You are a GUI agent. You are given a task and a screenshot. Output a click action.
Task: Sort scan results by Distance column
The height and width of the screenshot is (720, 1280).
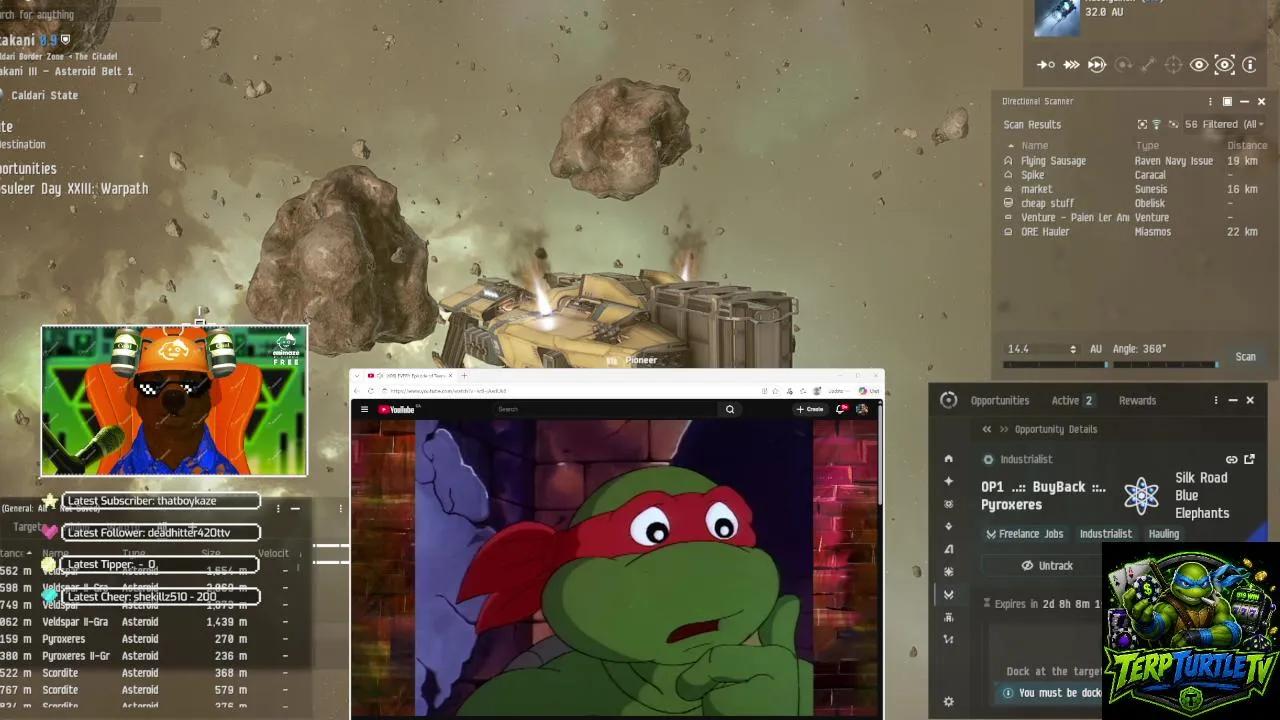click(1246, 145)
